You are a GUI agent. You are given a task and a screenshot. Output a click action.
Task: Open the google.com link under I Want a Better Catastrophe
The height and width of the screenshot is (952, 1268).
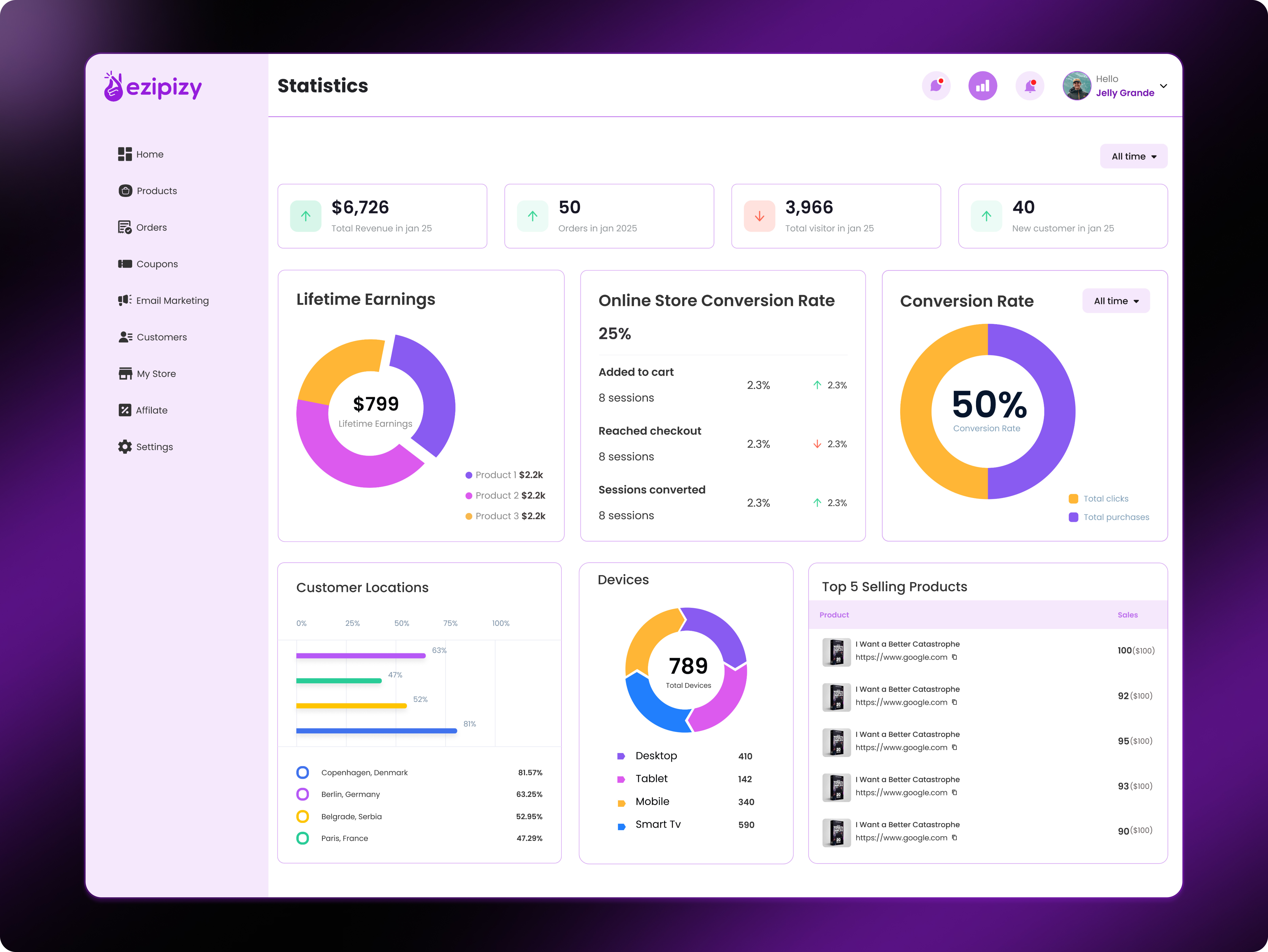coord(901,657)
